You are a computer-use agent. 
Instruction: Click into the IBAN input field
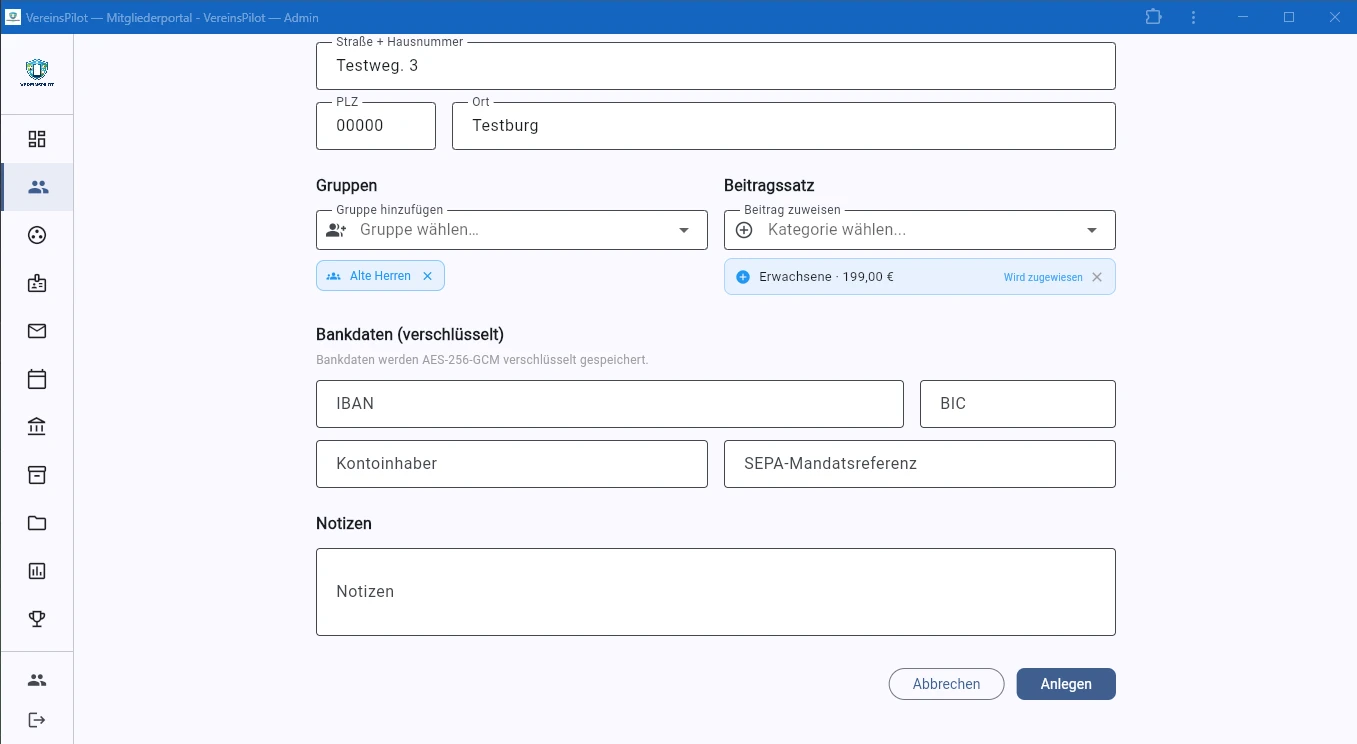tap(609, 404)
